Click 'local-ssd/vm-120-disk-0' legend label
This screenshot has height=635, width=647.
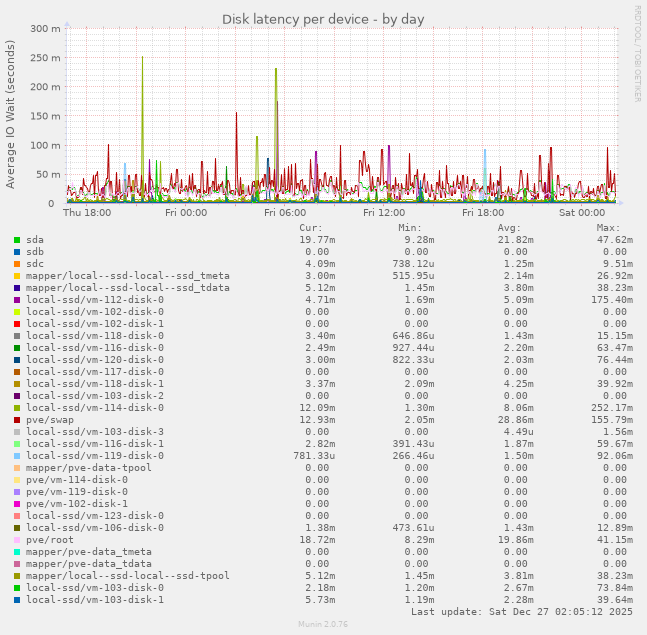95,359
